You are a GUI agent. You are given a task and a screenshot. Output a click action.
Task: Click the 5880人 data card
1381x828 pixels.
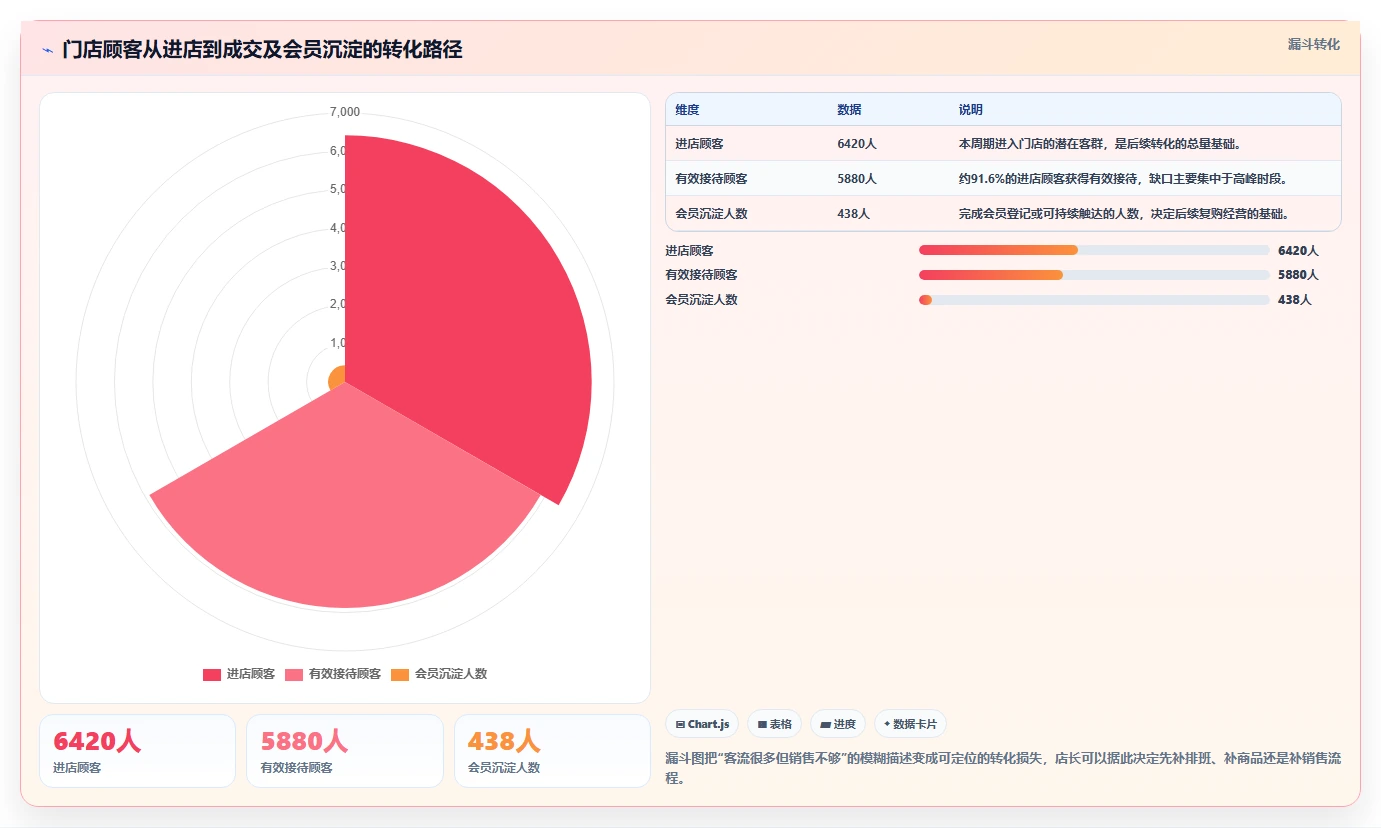pyautogui.click(x=345, y=751)
